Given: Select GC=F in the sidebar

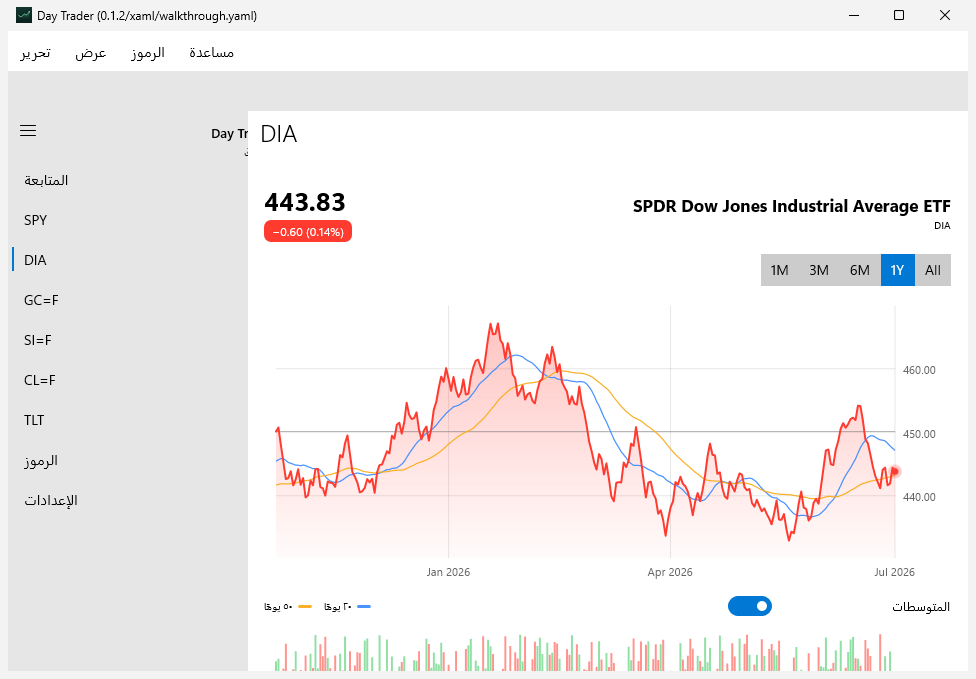Looking at the screenshot, I should [x=128, y=300].
